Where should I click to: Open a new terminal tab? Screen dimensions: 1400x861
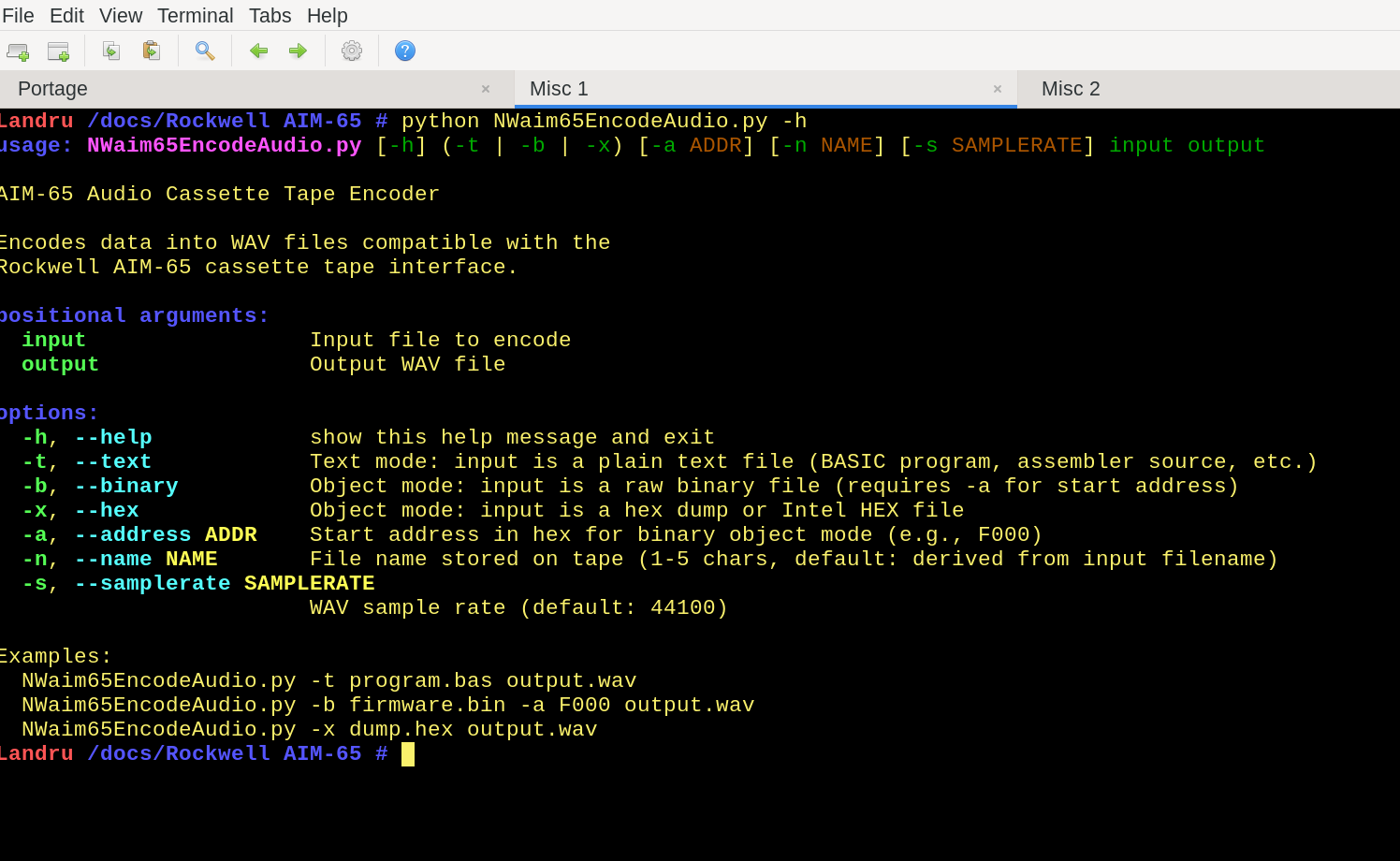click(x=18, y=51)
